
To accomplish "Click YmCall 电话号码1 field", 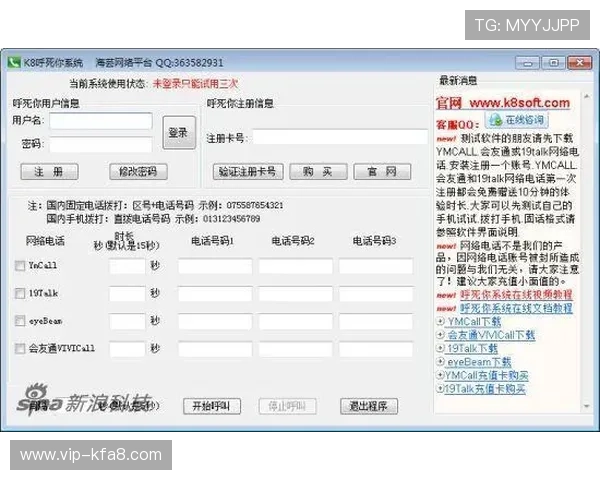I will click(215, 266).
